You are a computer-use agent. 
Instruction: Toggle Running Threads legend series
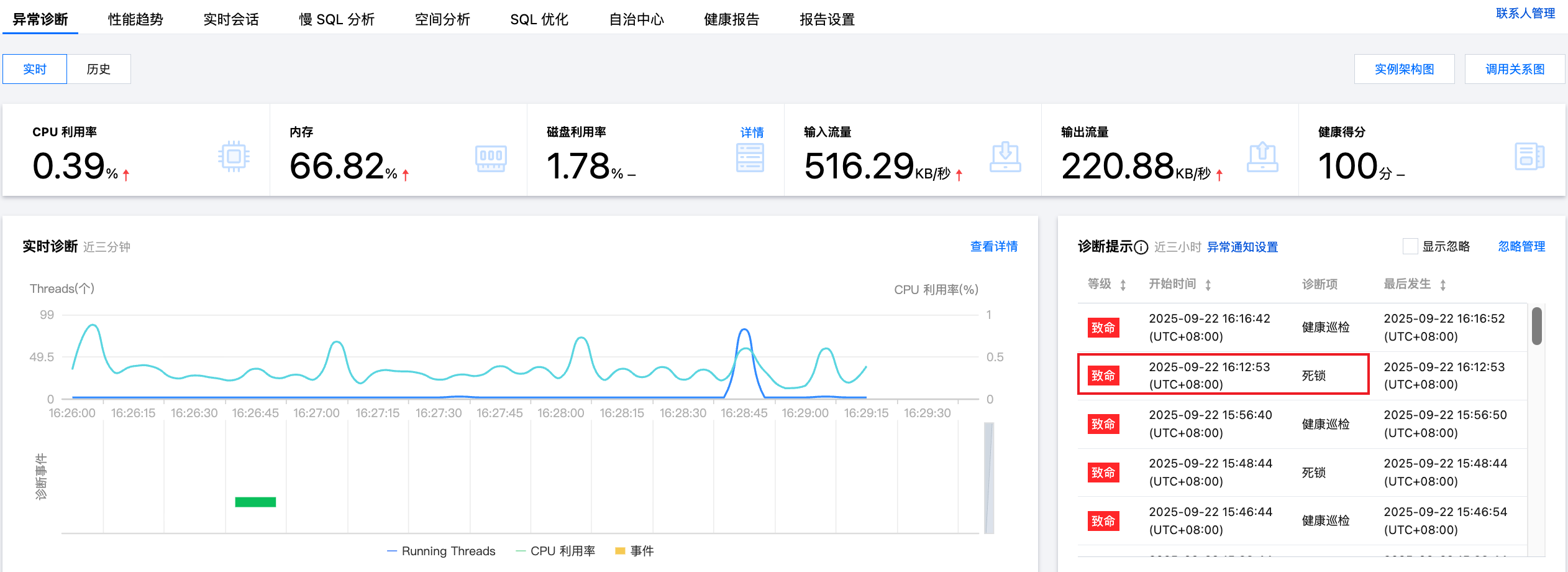[x=441, y=551]
